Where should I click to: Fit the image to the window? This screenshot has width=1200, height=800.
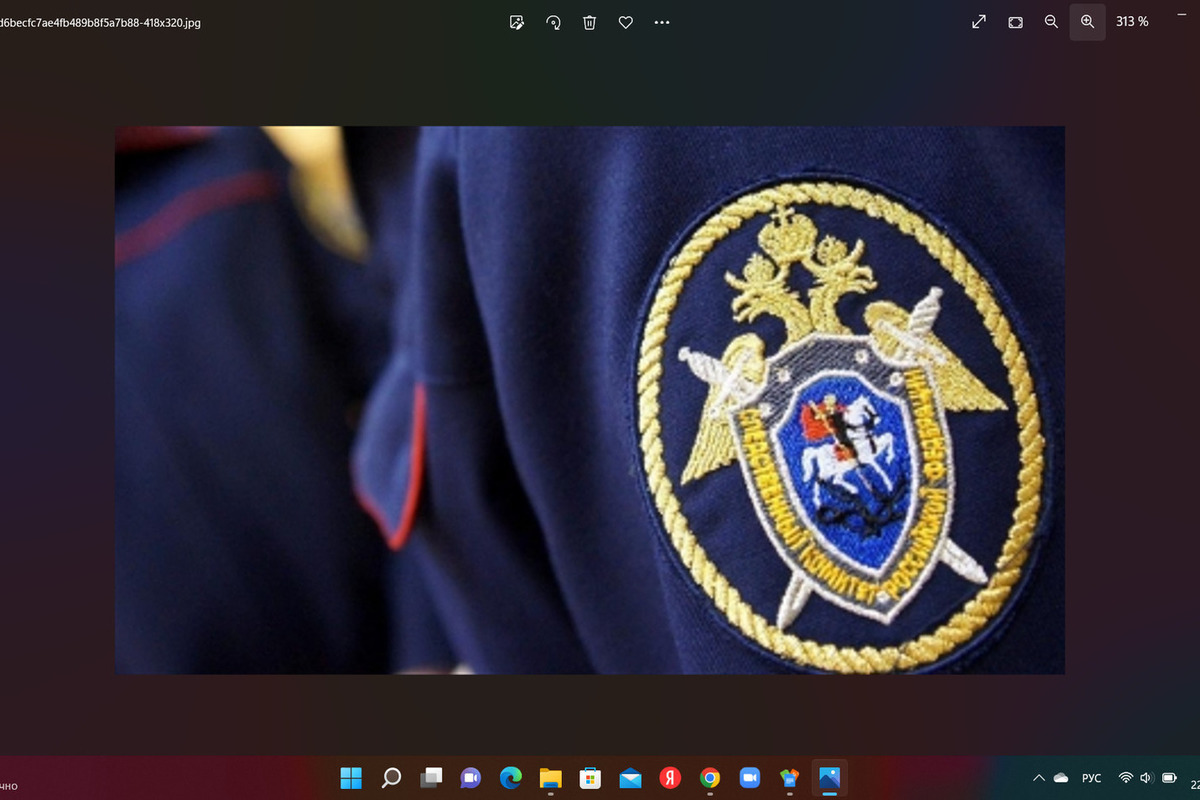pyautogui.click(x=1015, y=22)
